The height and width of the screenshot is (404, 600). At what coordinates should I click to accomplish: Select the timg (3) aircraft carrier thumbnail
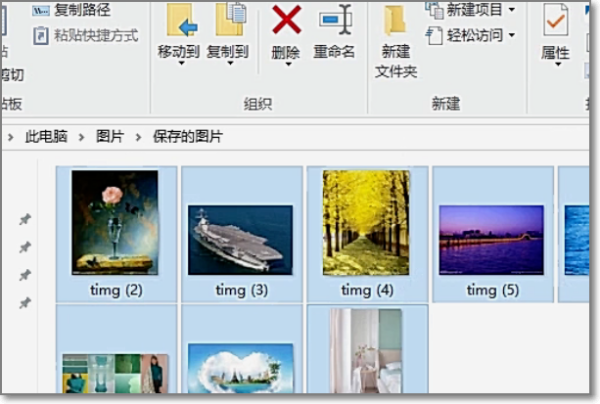coord(240,240)
